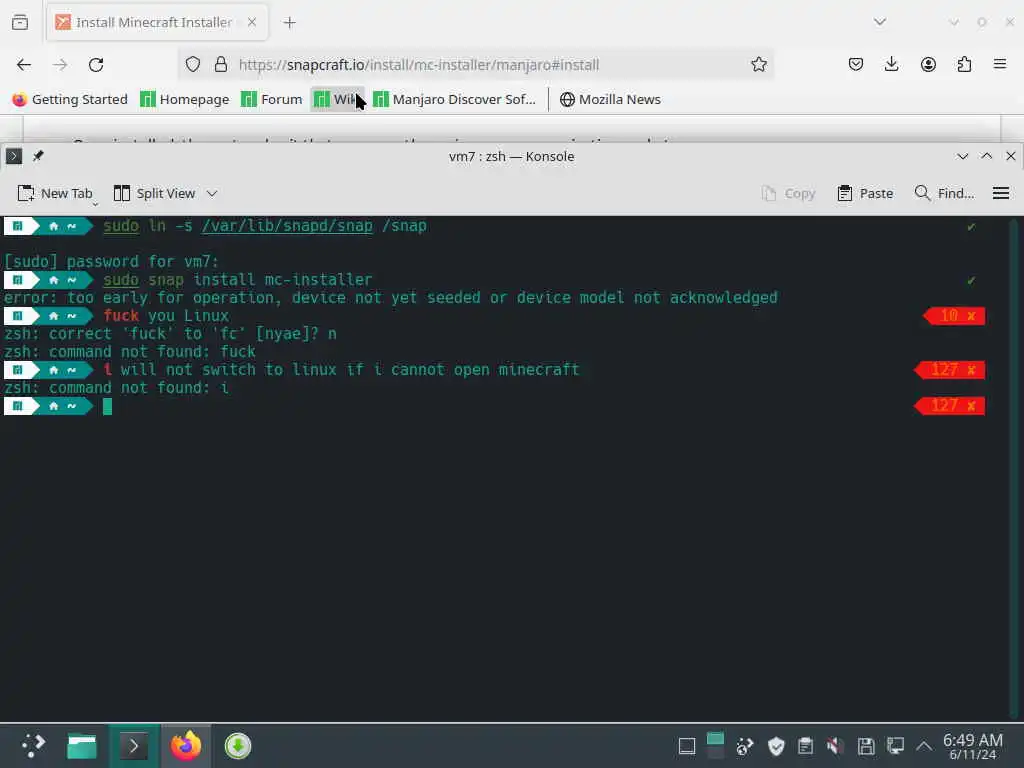Viewport: 1024px width, 768px height.
Task: Click 'error: too early for operation' line
Action: pos(391,298)
